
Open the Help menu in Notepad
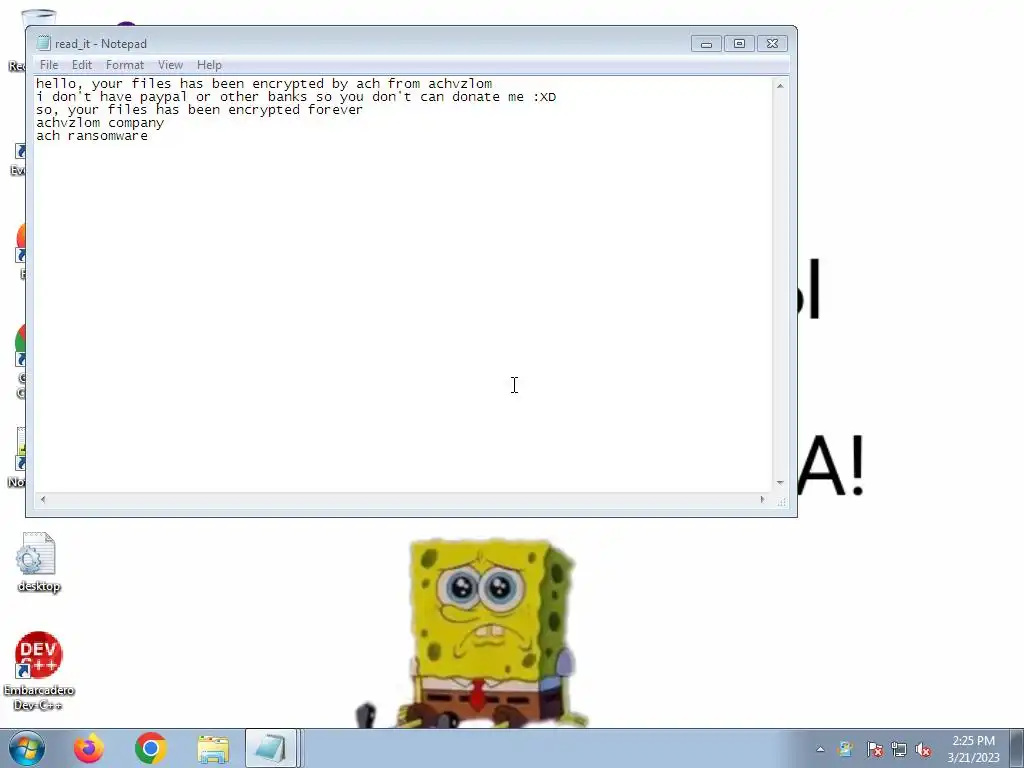[x=209, y=65]
